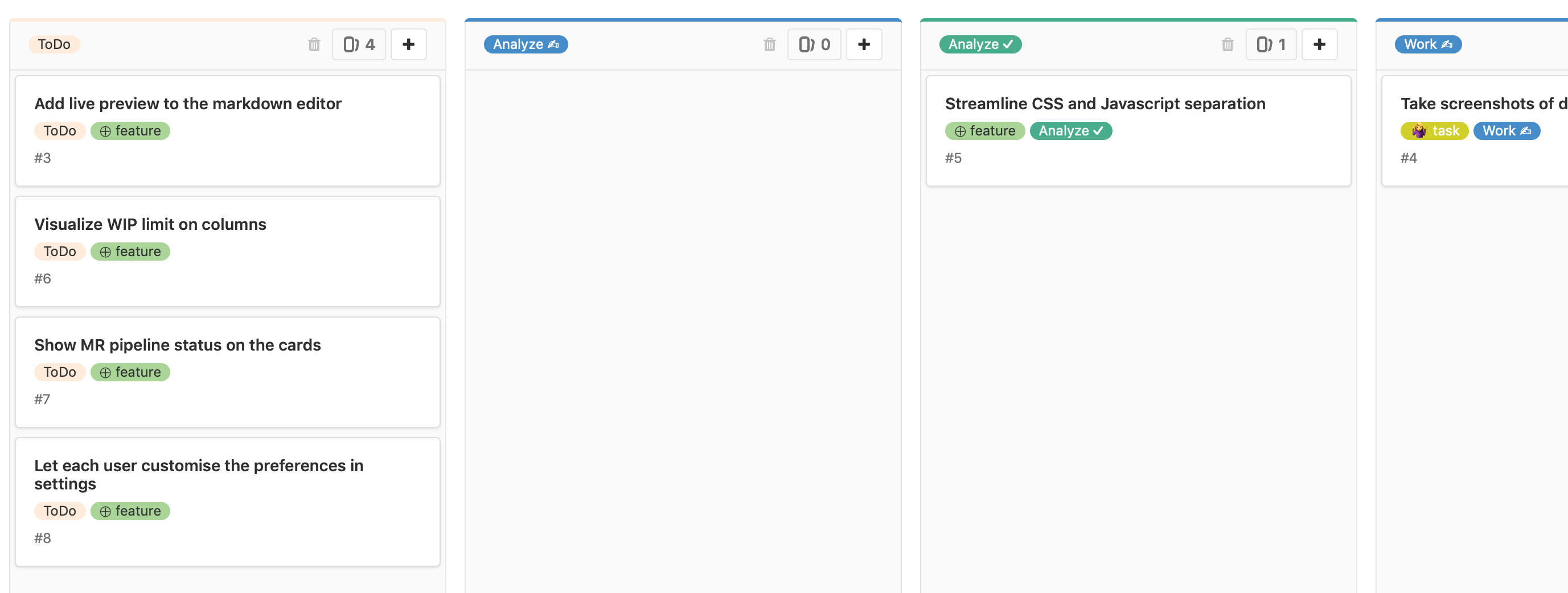Click the trash icon in the Analyze done column
Screen dimensions: 1568x593
click(1228, 44)
